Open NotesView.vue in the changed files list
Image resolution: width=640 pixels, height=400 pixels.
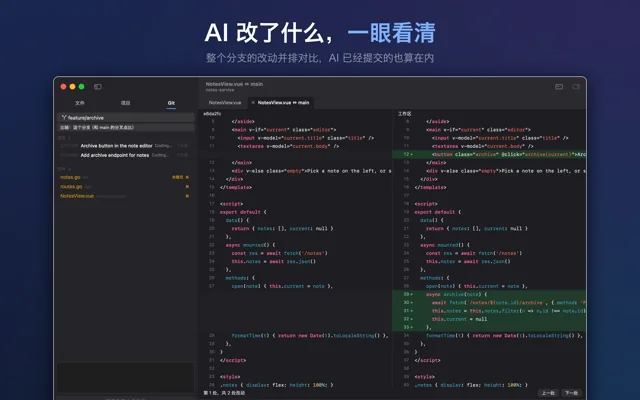pyautogui.click(x=124, y=196)
